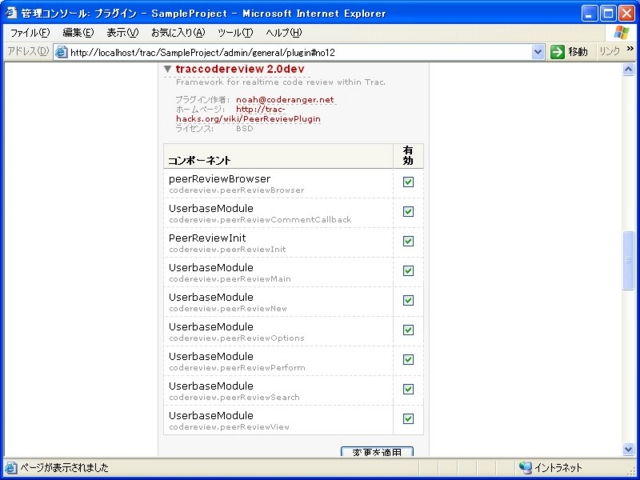Click the 移動 Go button label
The width and height of the screenshot is (640, 480).
(x=578, y=52)
